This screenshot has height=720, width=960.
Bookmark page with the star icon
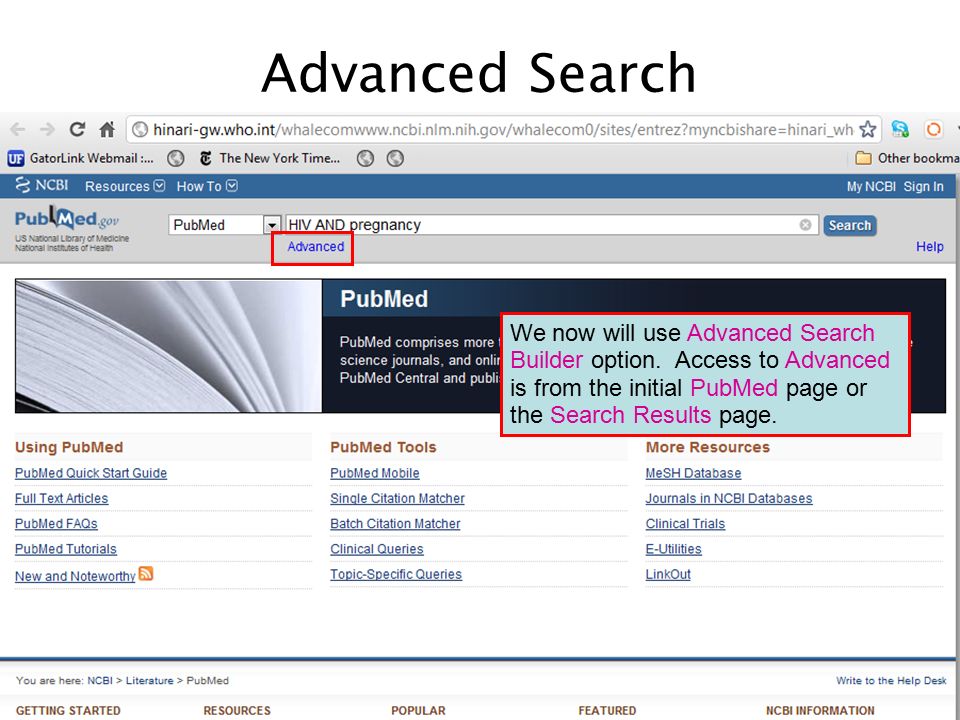tap(867, 129)
